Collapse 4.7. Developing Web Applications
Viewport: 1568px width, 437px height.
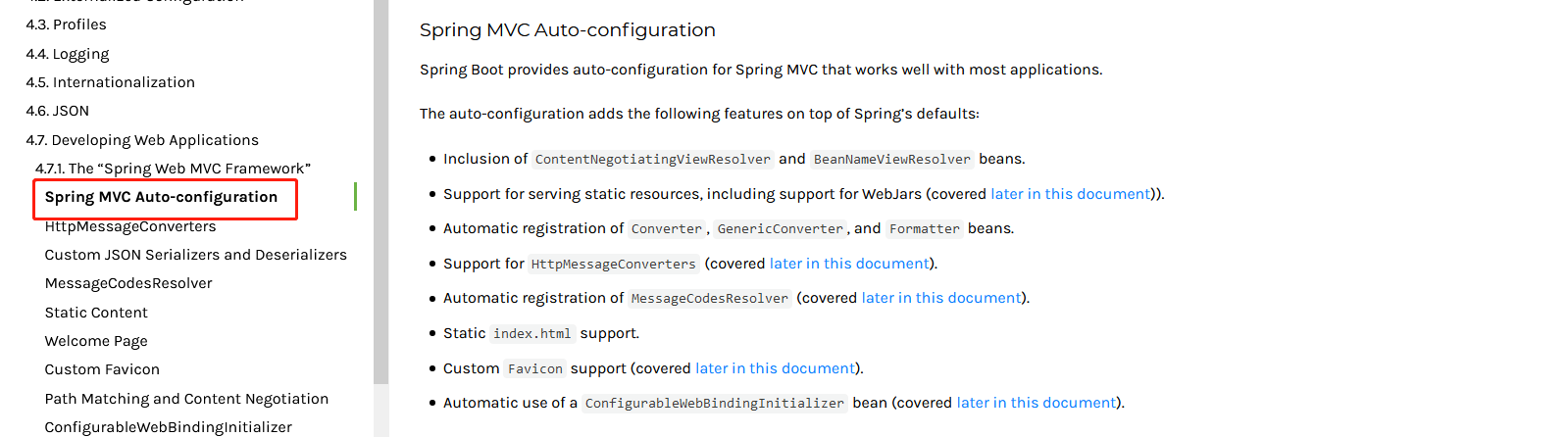[142, 140]
